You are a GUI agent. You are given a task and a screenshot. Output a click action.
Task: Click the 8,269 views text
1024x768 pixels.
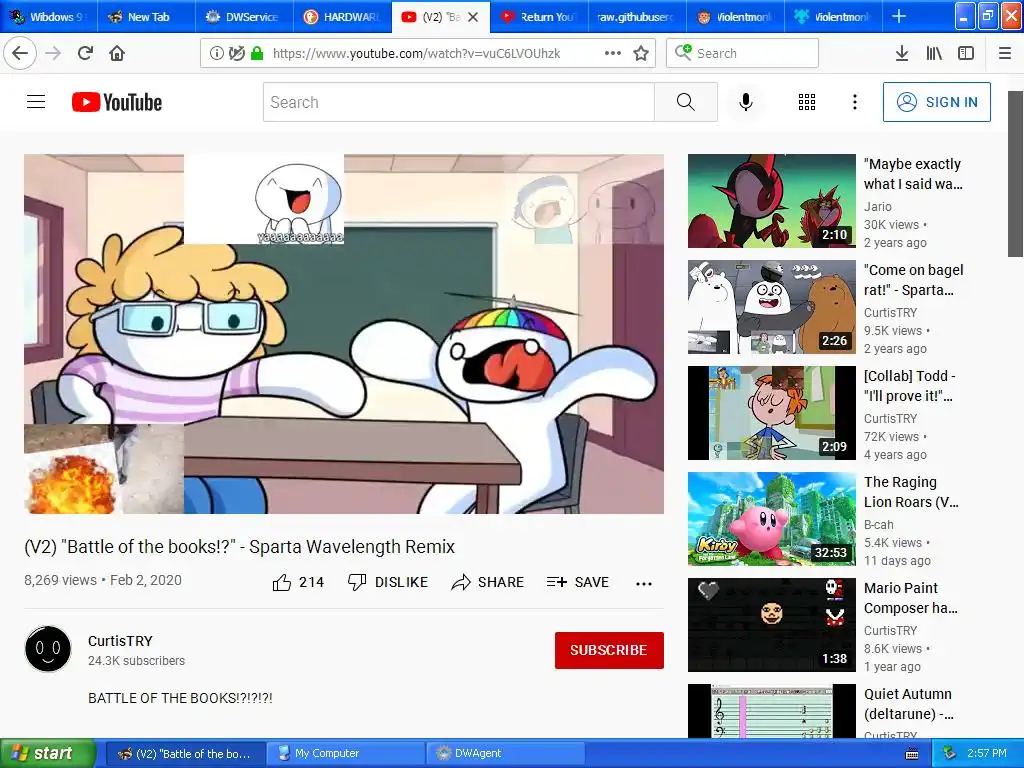coord(60,580)
